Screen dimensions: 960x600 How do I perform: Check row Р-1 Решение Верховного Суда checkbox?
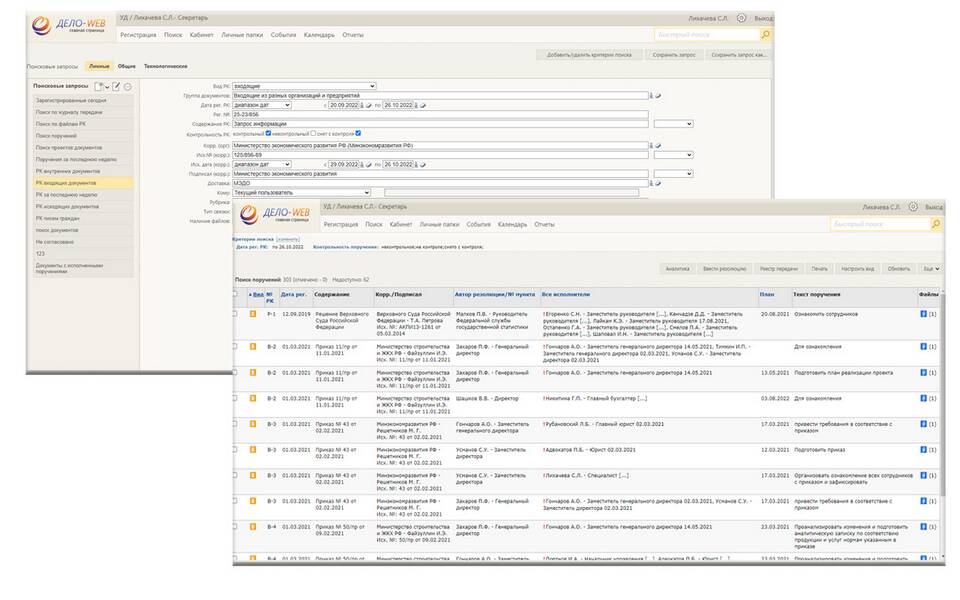click(x=235, y=314)
